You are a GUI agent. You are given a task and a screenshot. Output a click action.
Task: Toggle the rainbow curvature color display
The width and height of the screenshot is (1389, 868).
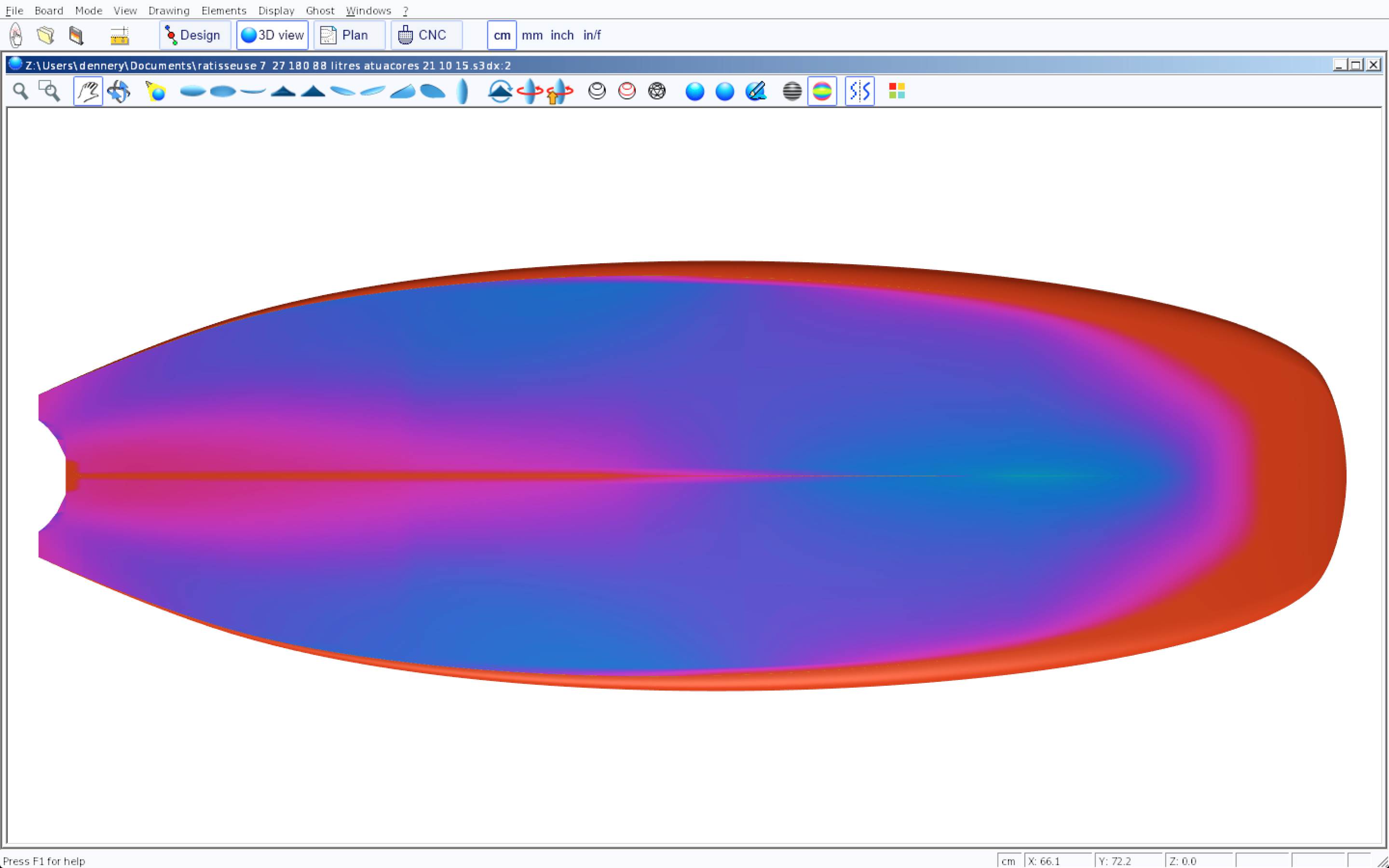click(822, 91)
